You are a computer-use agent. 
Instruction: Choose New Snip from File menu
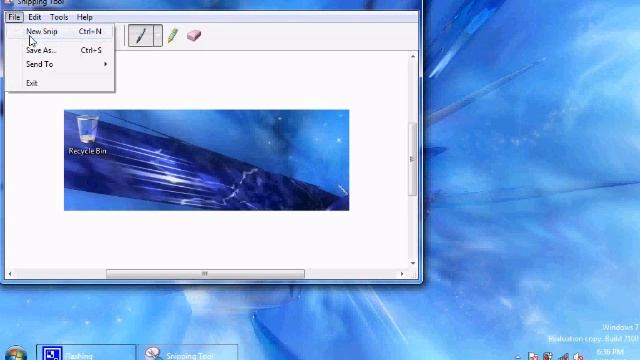[60, 31]
